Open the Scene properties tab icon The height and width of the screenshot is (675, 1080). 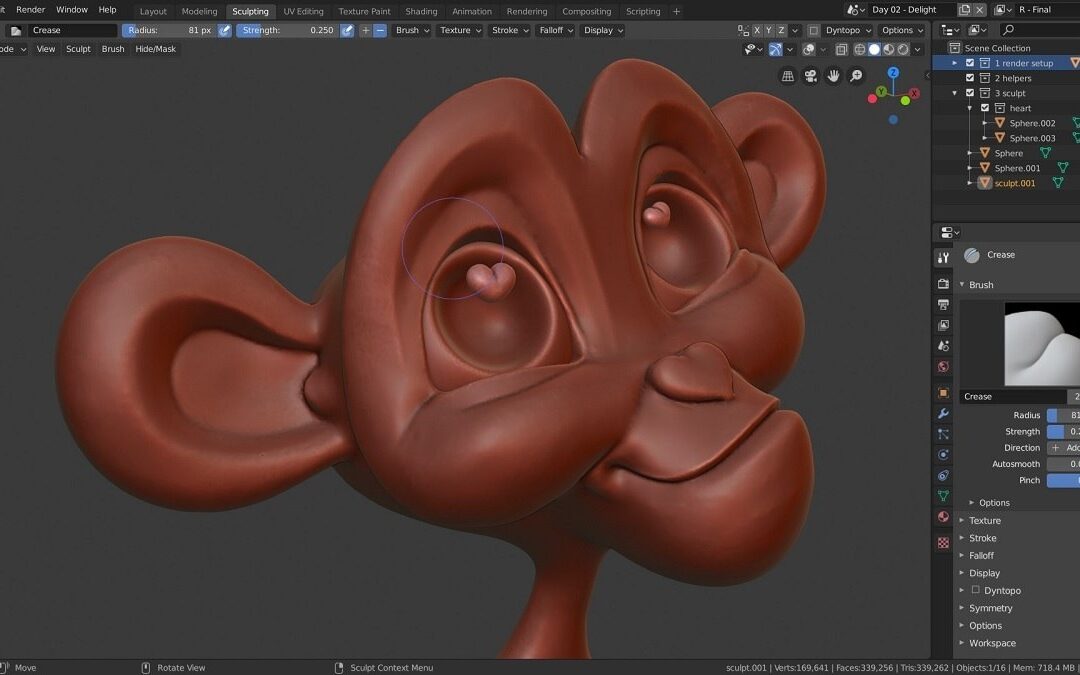coord(943,346)
